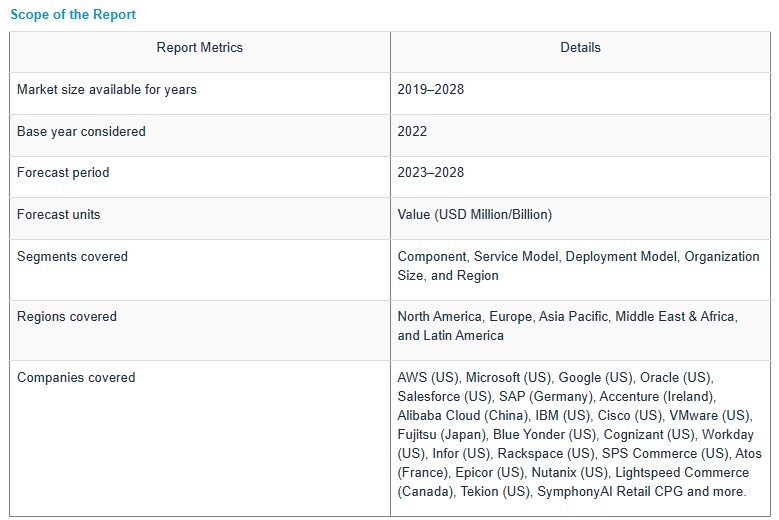Click the 'Scope of the Report' heading
The image size is (779, 520).
coord(73,15)
